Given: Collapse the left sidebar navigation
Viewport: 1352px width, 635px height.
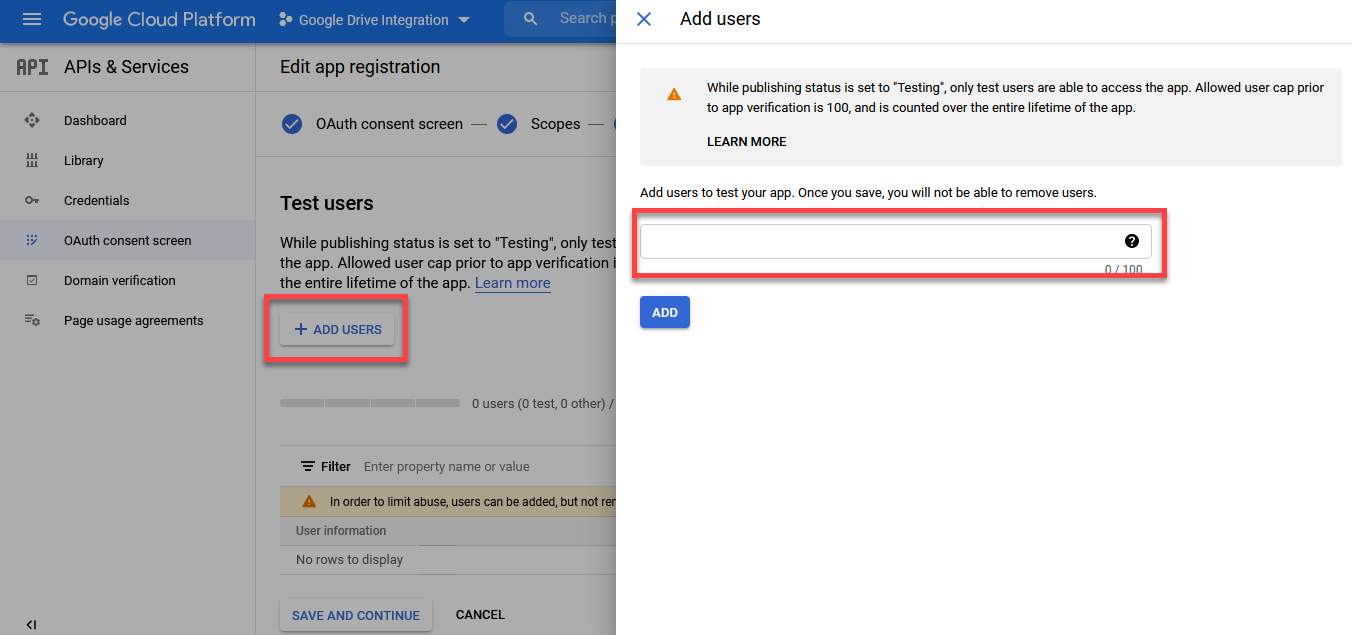Looking at the screenshot, I should click(x=31, y=625).
